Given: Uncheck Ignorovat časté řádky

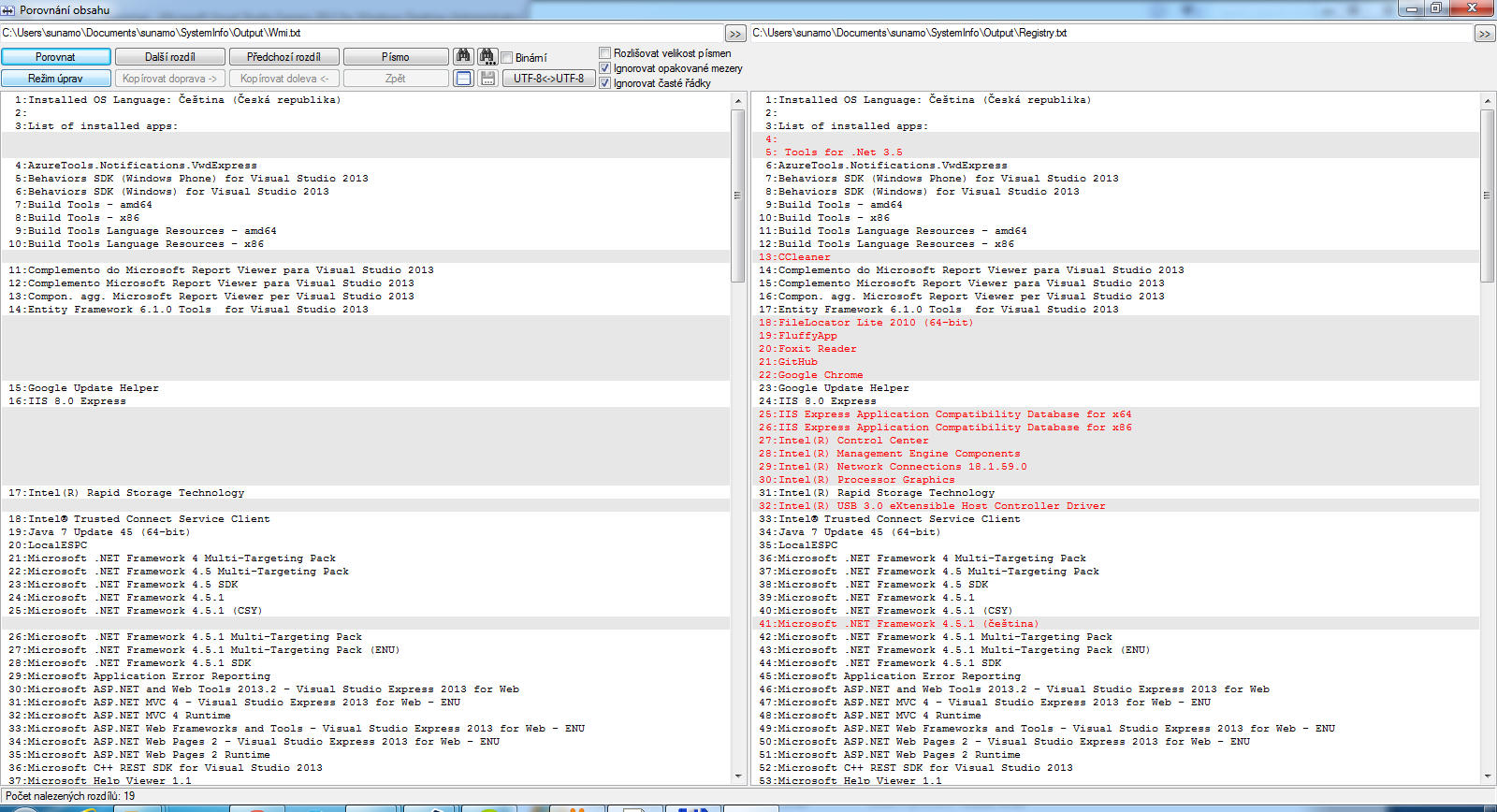Looking at the screenshot, I should [x=605, y=83].
